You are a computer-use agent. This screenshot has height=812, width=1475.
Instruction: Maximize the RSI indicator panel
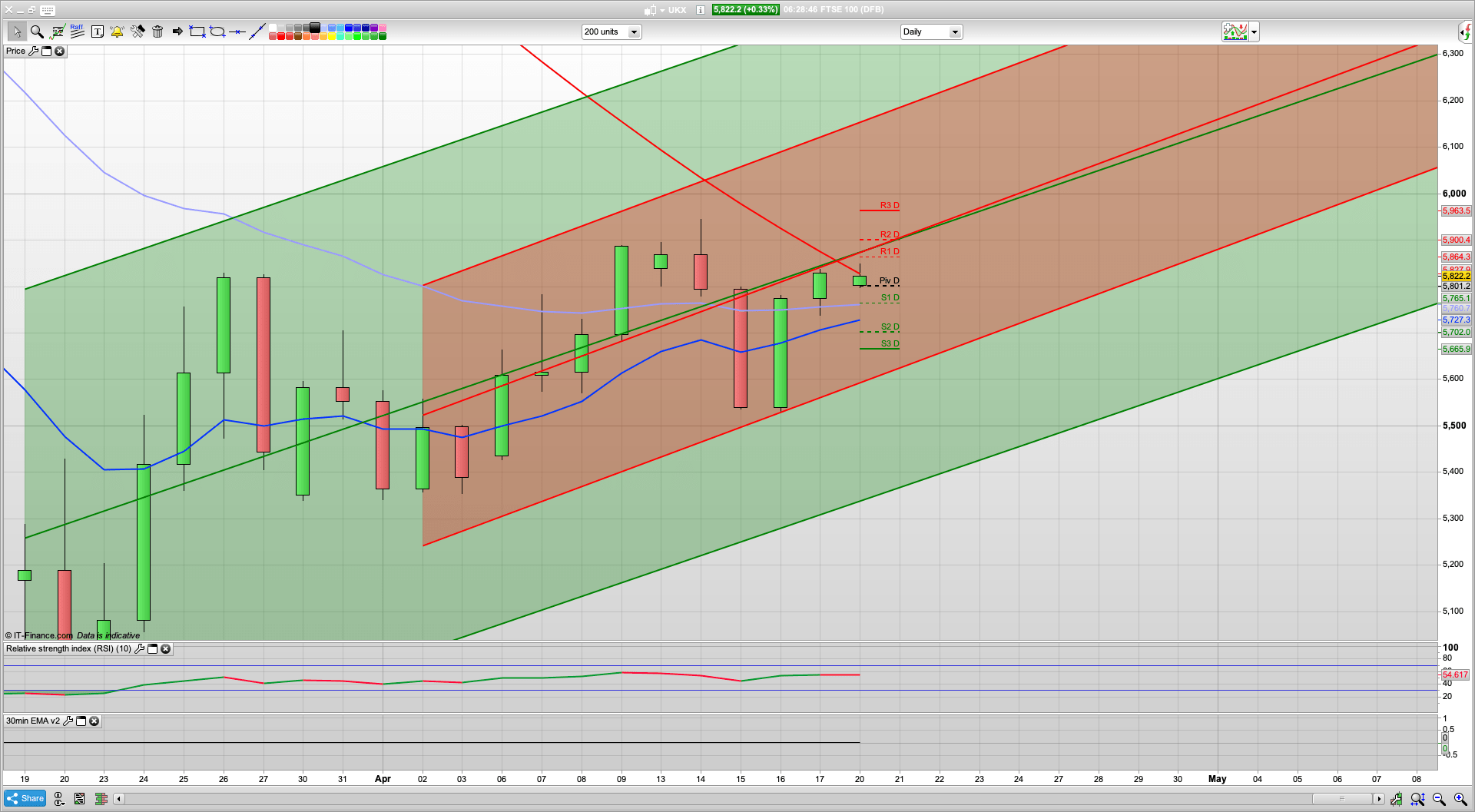tap(152, 649)
